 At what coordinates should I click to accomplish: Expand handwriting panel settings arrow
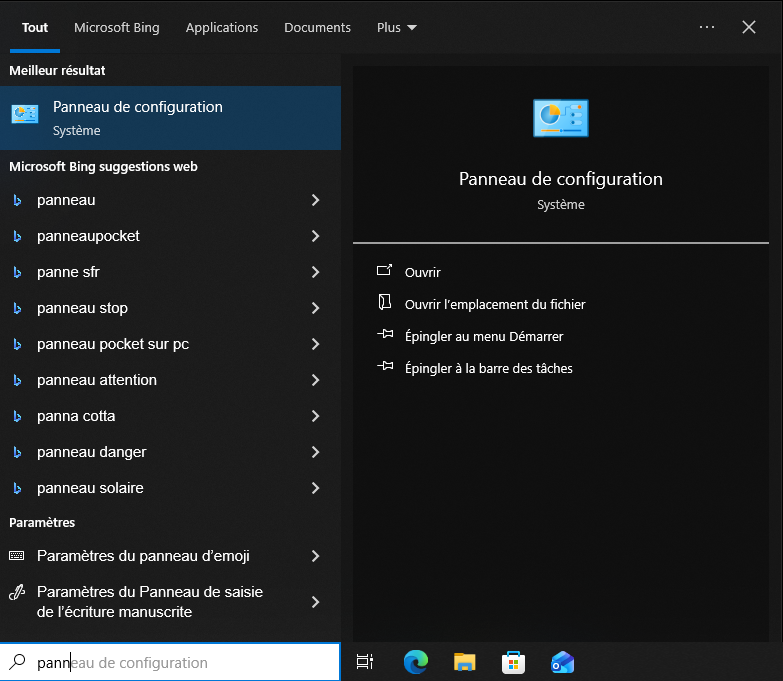click(x=315, y=602)
